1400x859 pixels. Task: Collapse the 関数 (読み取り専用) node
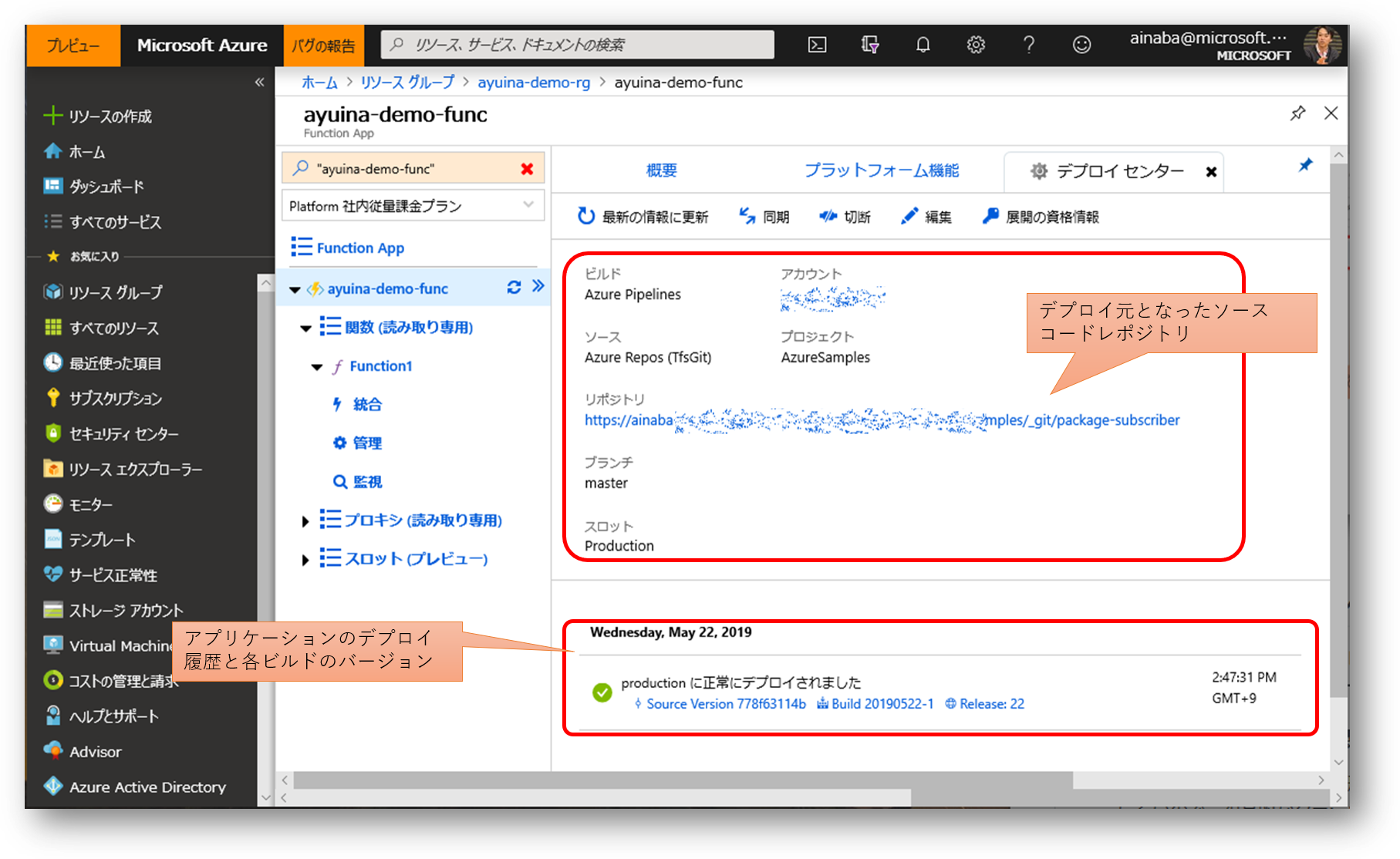pos(306,328)
